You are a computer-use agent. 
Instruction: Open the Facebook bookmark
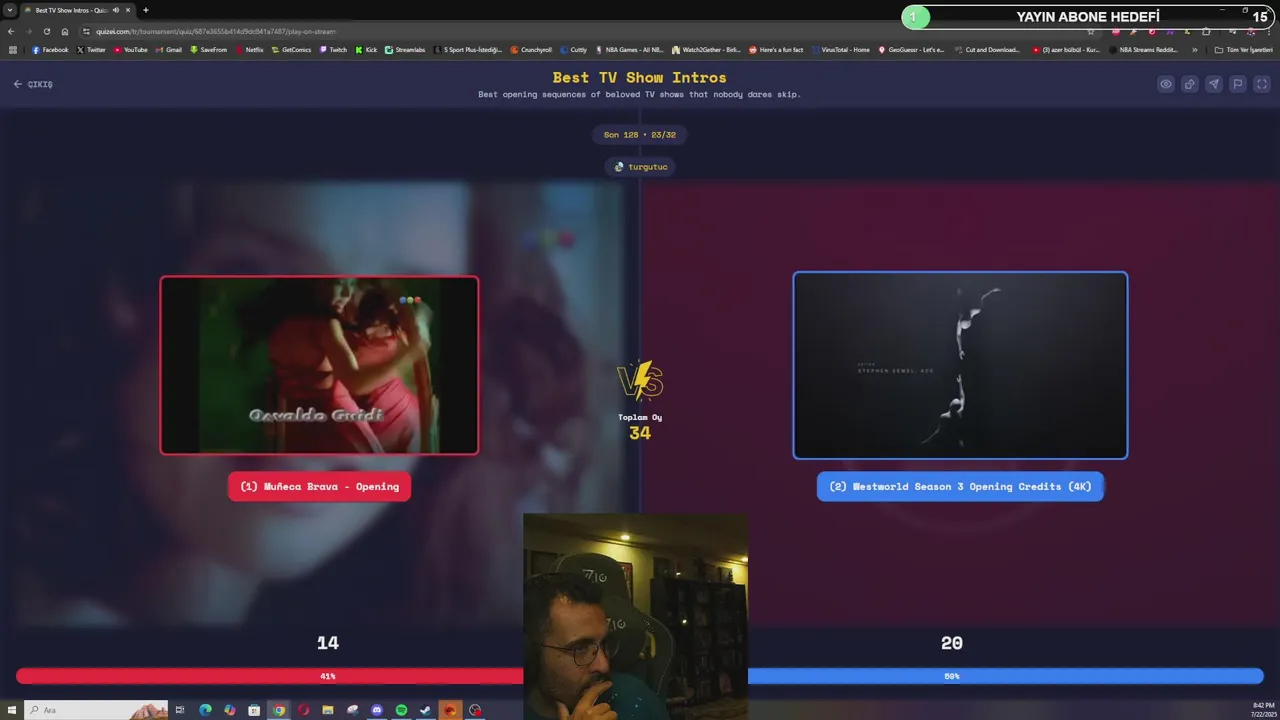(50, 49)
